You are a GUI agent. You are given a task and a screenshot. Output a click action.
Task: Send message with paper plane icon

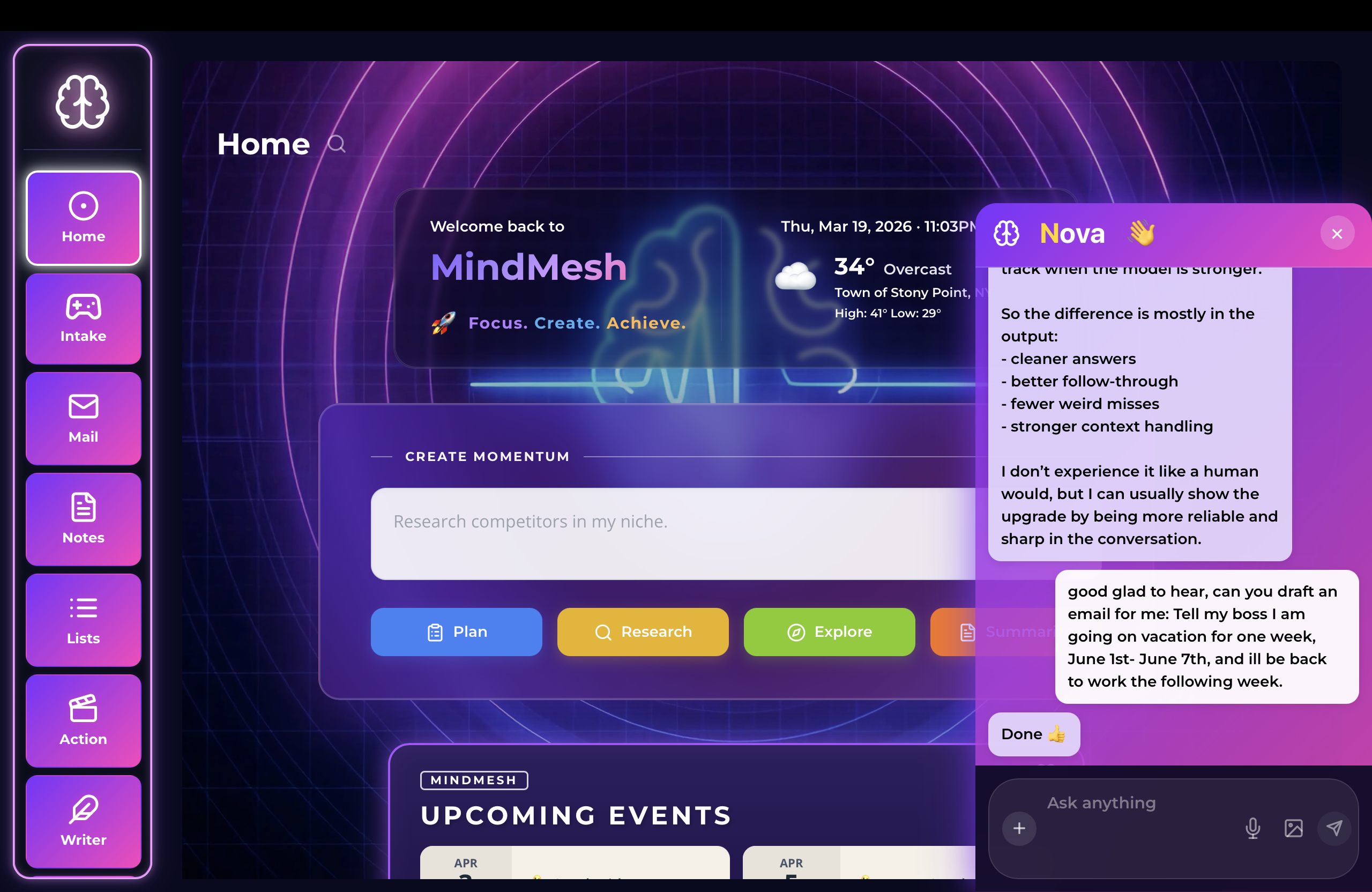[x=1334, y=829]
